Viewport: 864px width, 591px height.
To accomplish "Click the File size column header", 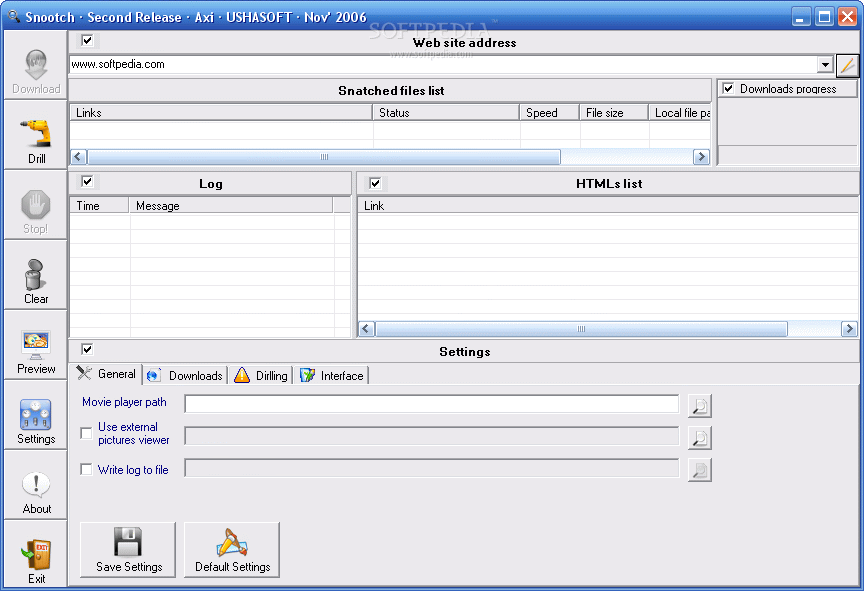I will [x=614, y=112].
